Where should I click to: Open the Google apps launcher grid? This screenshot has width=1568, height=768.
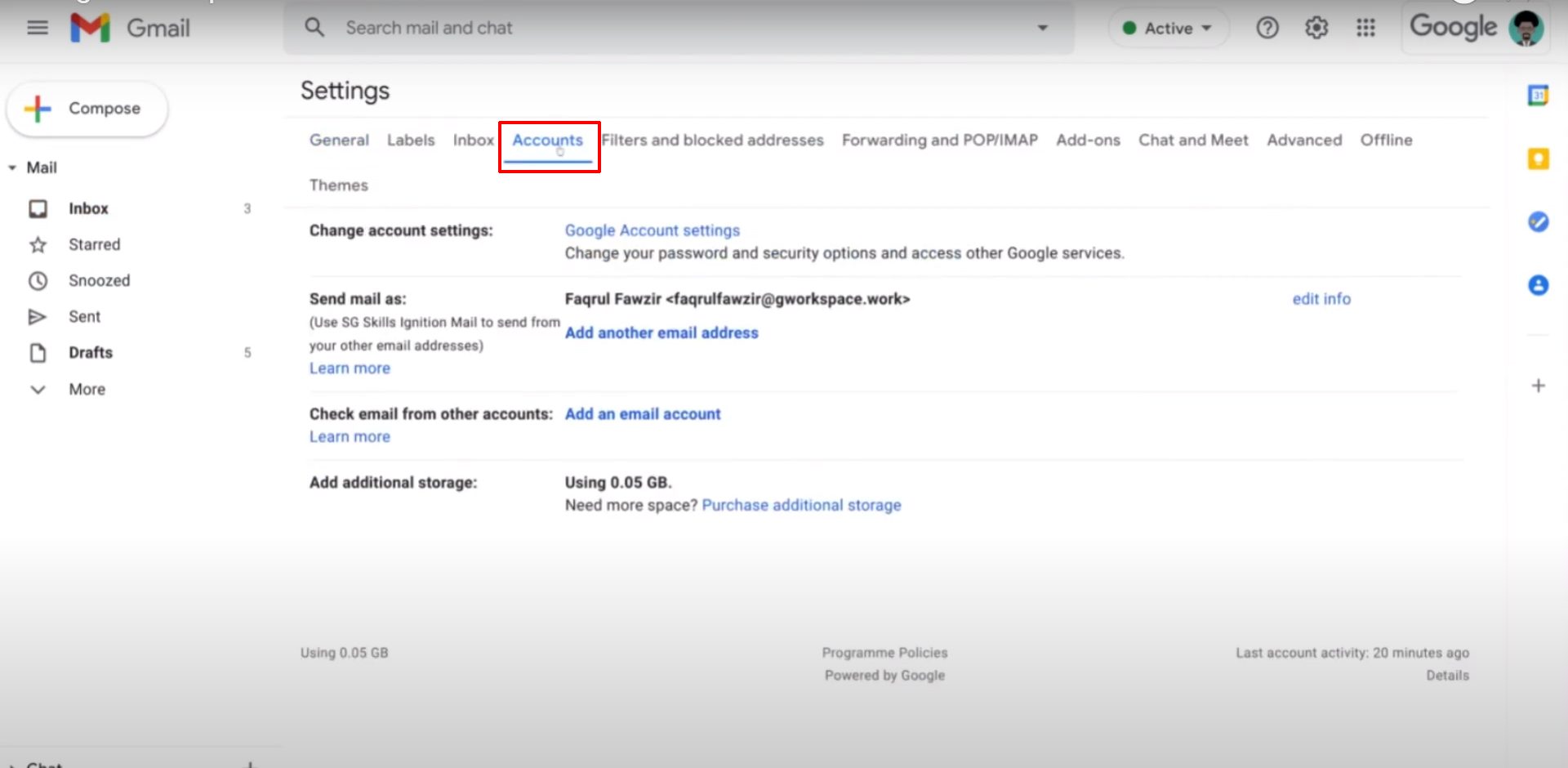[1365, 27]
